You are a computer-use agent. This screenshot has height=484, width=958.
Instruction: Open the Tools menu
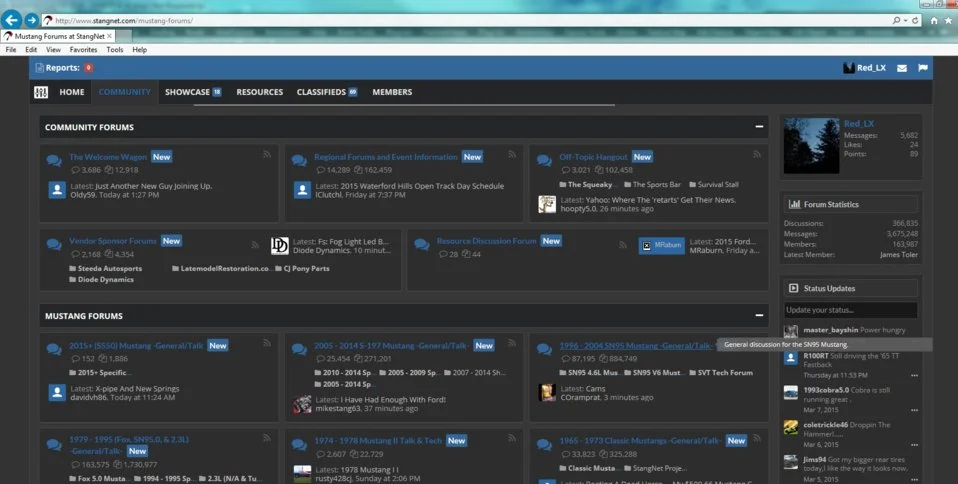pos(115,50)
